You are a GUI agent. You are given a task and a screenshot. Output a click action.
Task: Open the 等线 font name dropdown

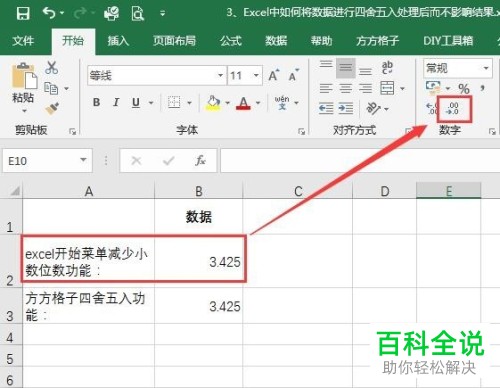click(x=220, y=75)
